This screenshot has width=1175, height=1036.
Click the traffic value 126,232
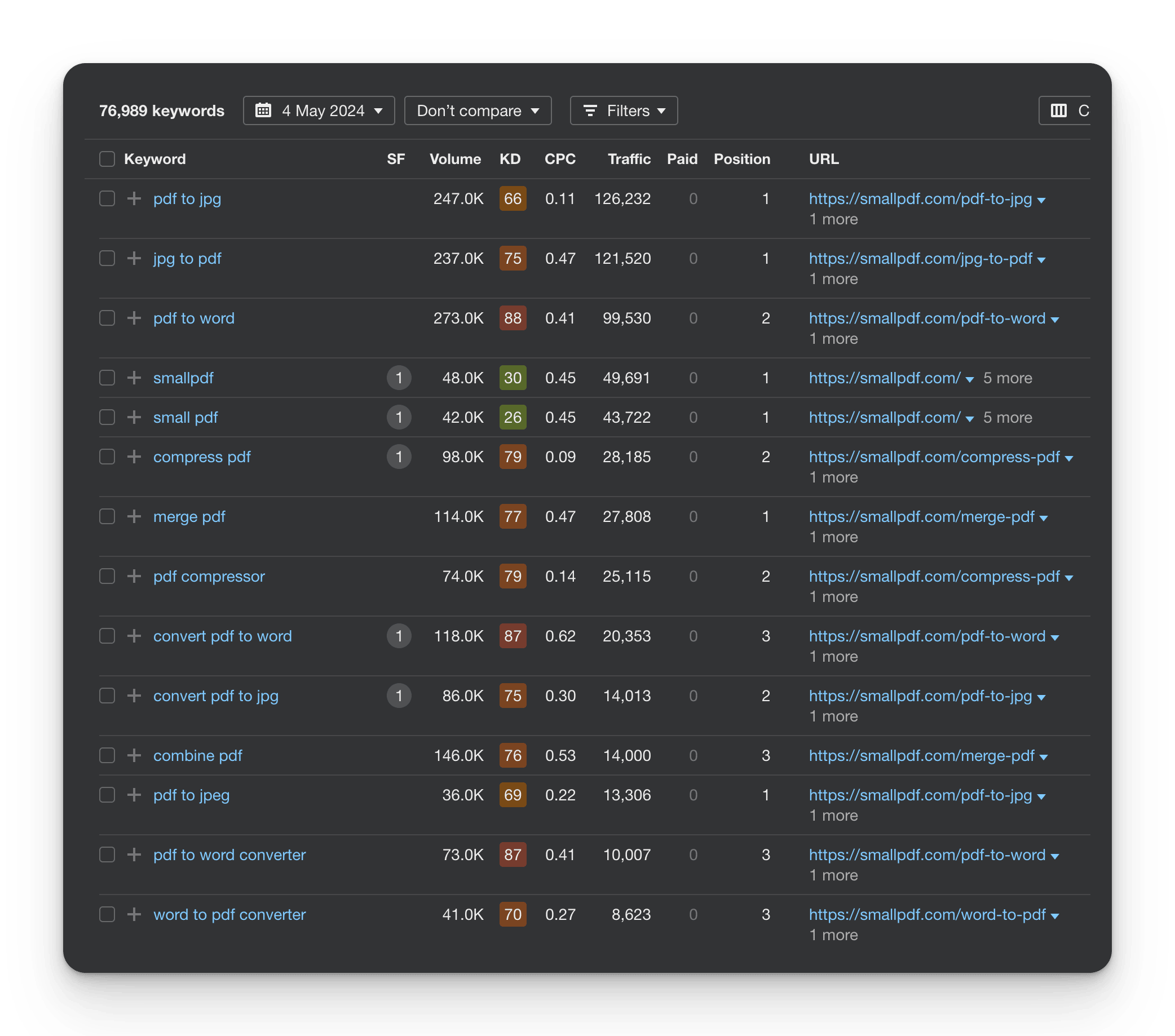pyautogui.click(x=622, y=199)
